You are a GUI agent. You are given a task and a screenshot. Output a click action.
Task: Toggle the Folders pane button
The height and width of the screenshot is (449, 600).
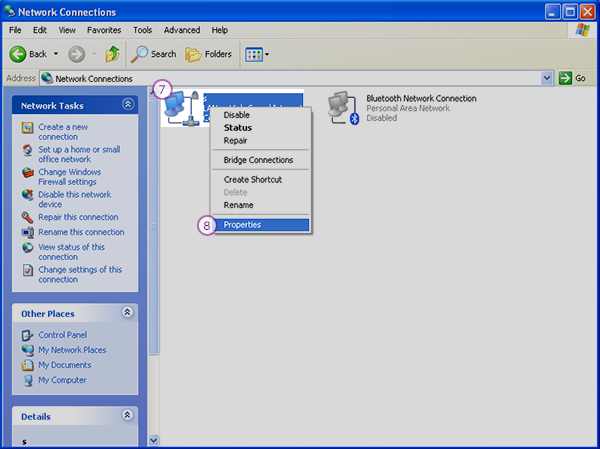click(209, 54)
